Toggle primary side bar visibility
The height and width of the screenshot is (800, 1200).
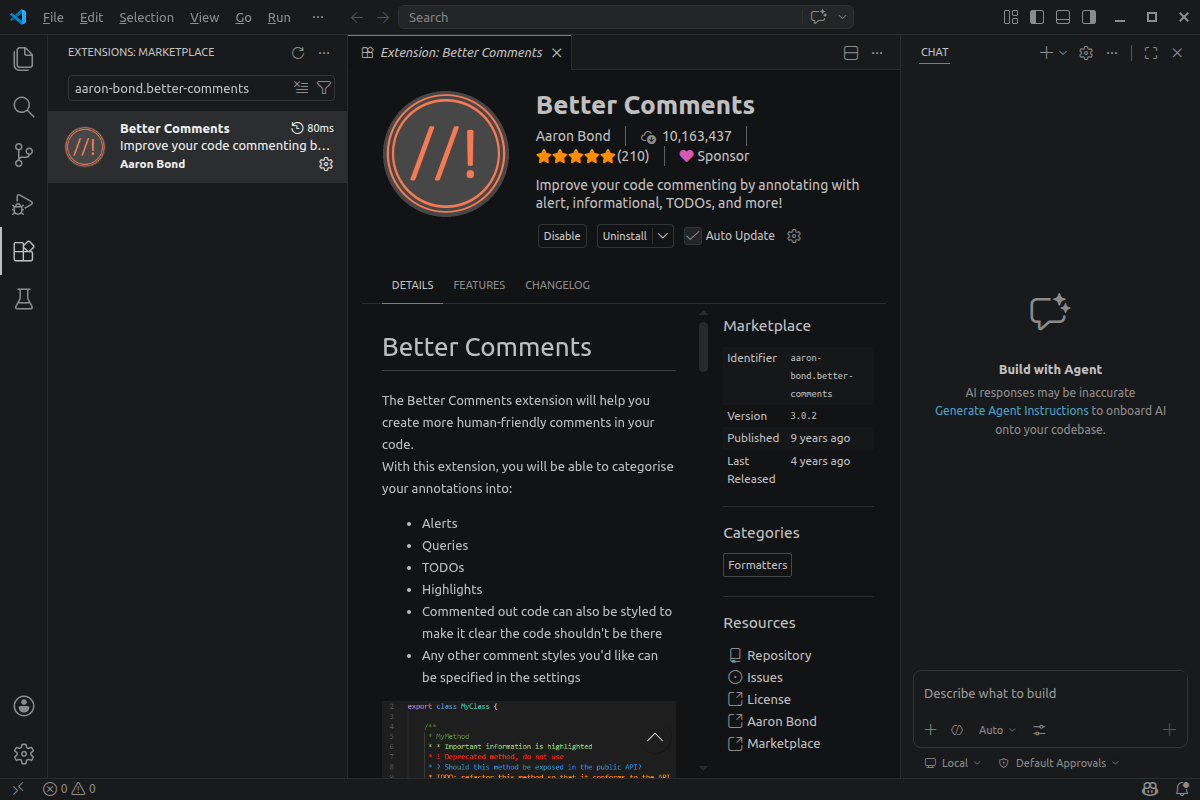(x=1037, y=17)
